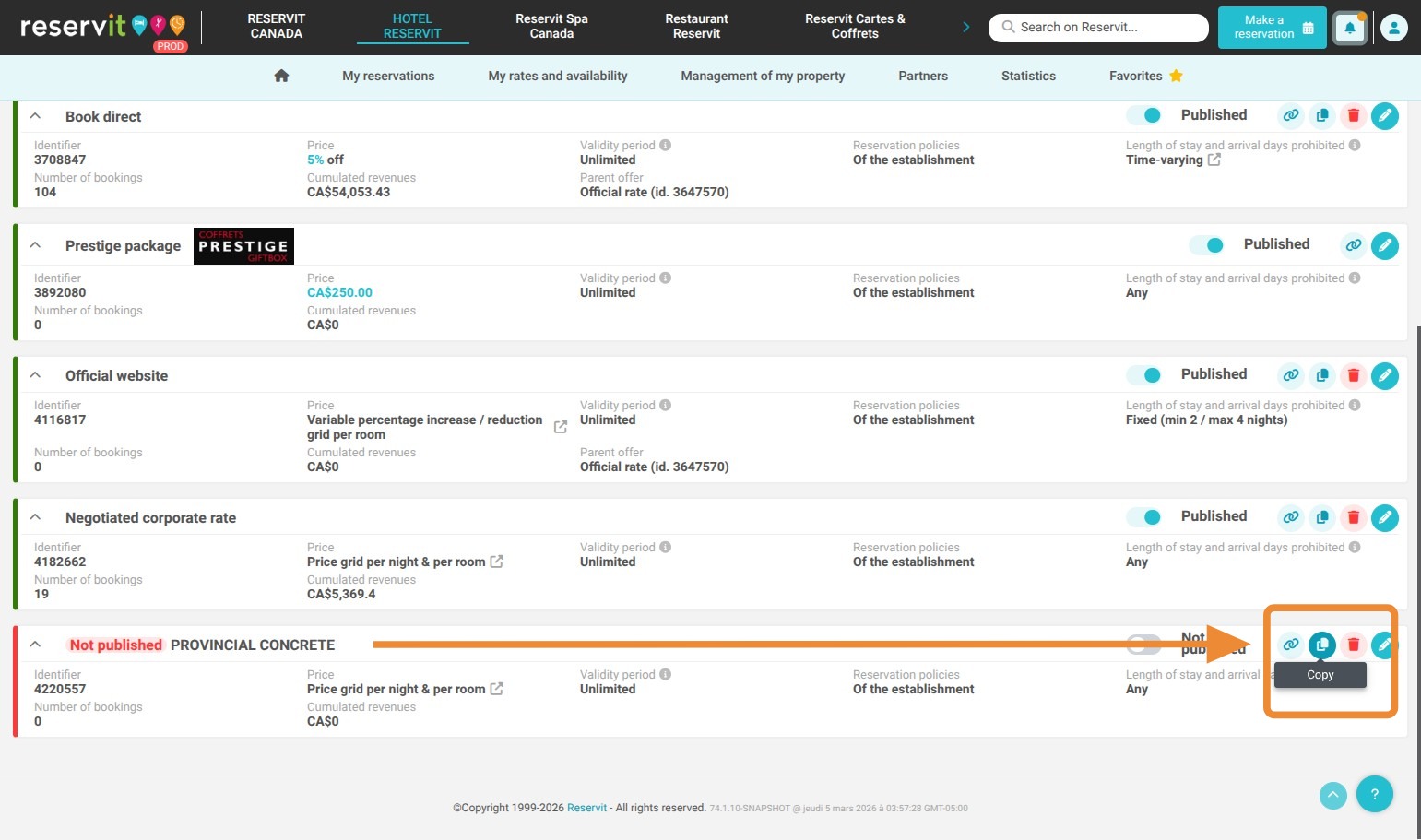Unpublish the Negotiated corporate rate
Viewport: 1421px width, 840px height.
[1144, 517]
